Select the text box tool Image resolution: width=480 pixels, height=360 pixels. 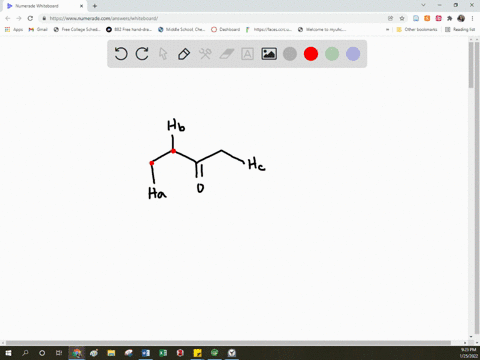(x=247, y=54)
